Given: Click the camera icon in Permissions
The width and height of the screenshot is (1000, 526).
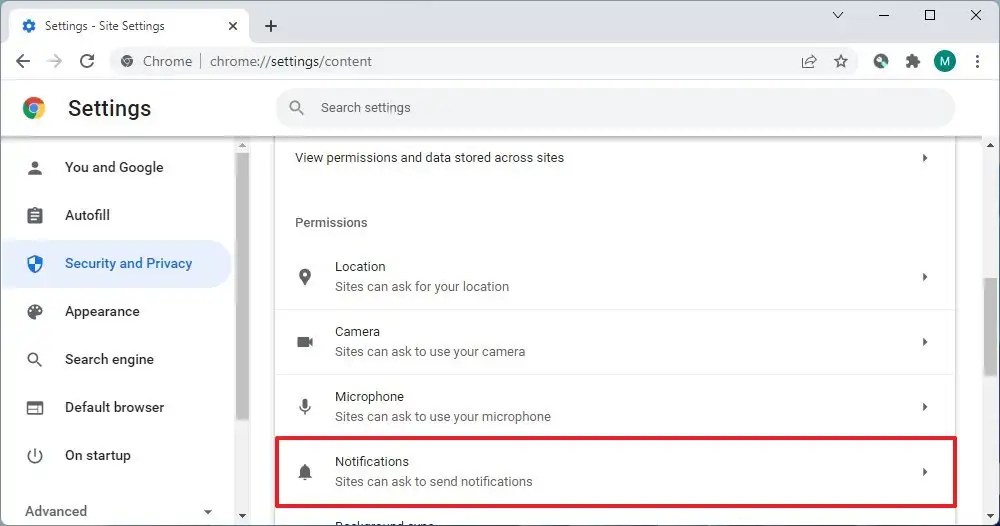Looking at the screenshot, I should pos(305,342).
